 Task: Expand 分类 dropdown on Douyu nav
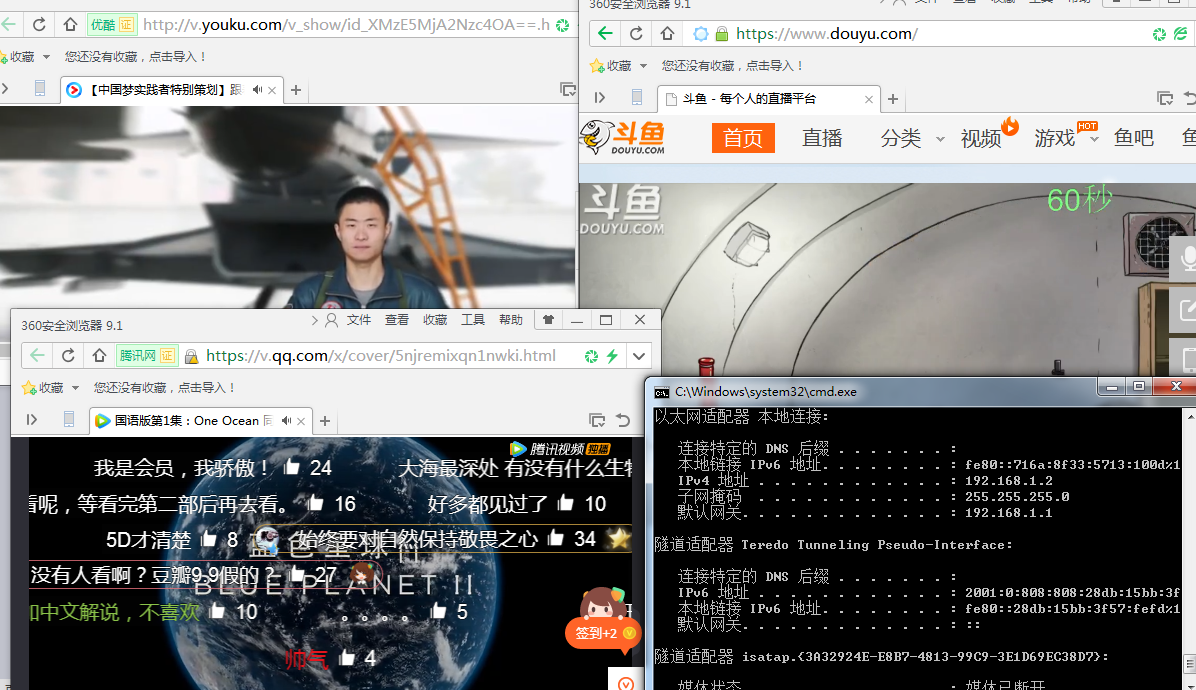[940, 139]
